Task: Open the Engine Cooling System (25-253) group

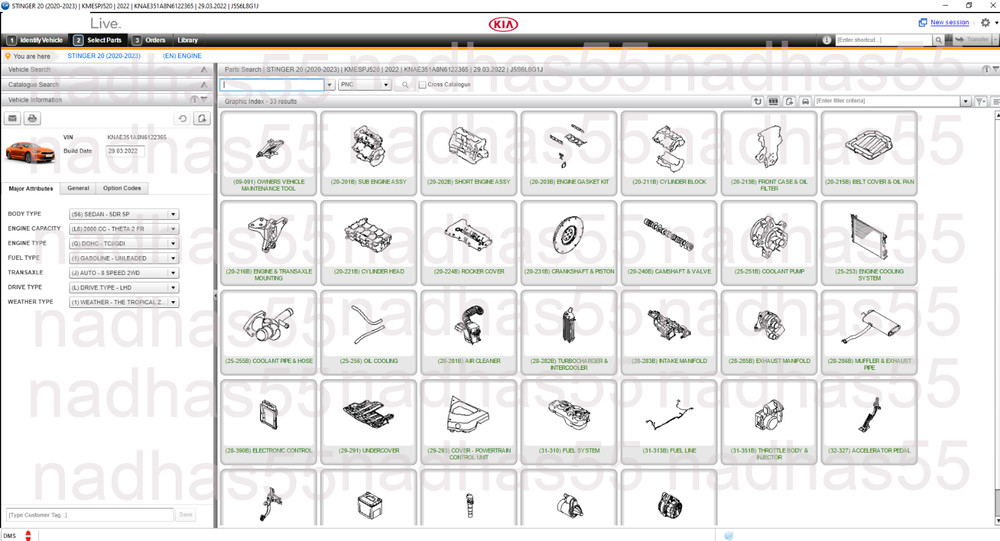Action: pos(869,242)
